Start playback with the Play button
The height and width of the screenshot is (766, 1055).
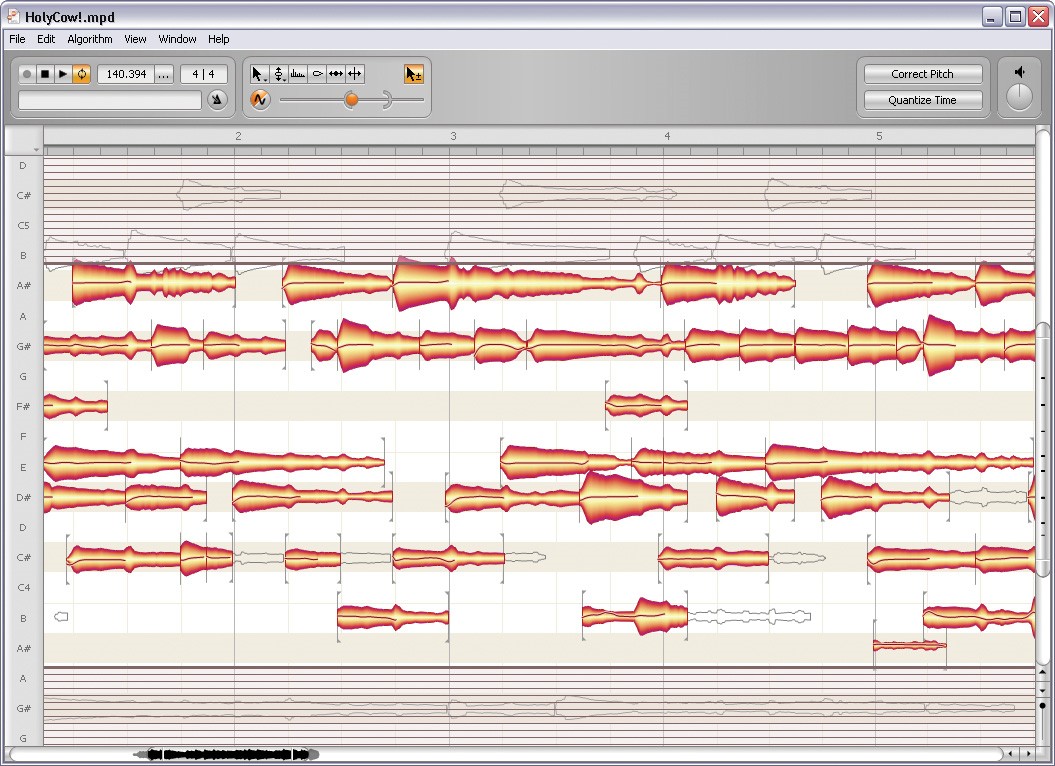point(63,74)
